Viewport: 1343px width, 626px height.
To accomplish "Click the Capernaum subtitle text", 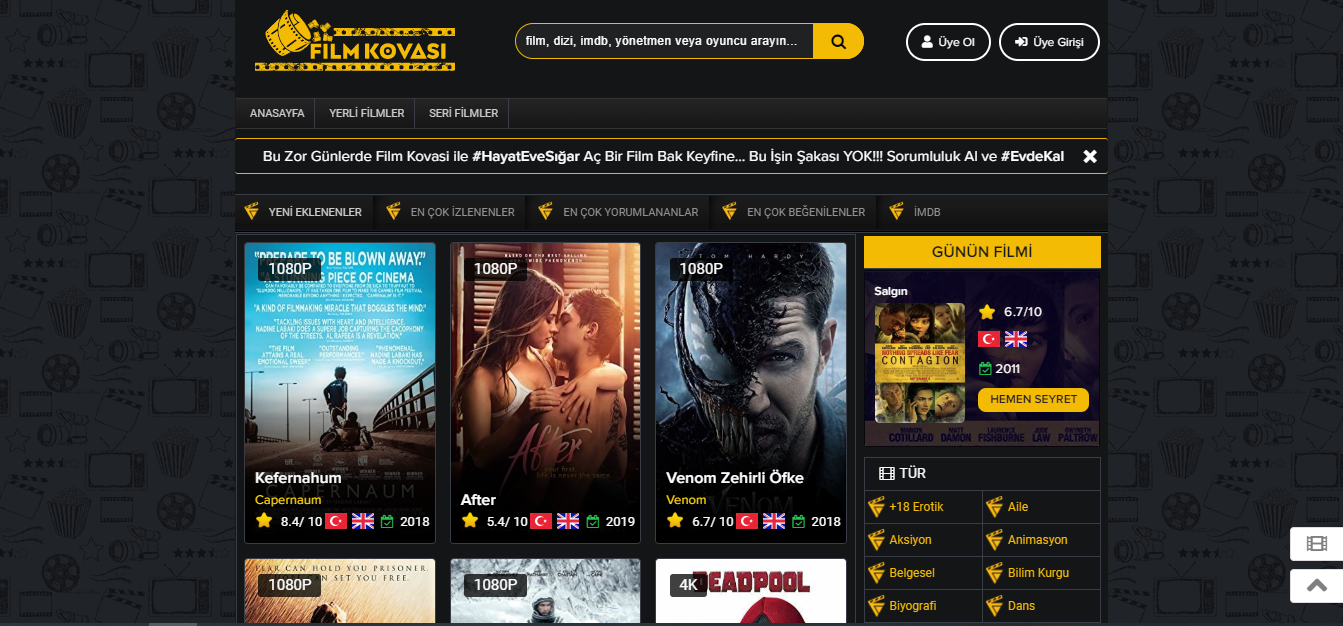I will click(288, 499).
